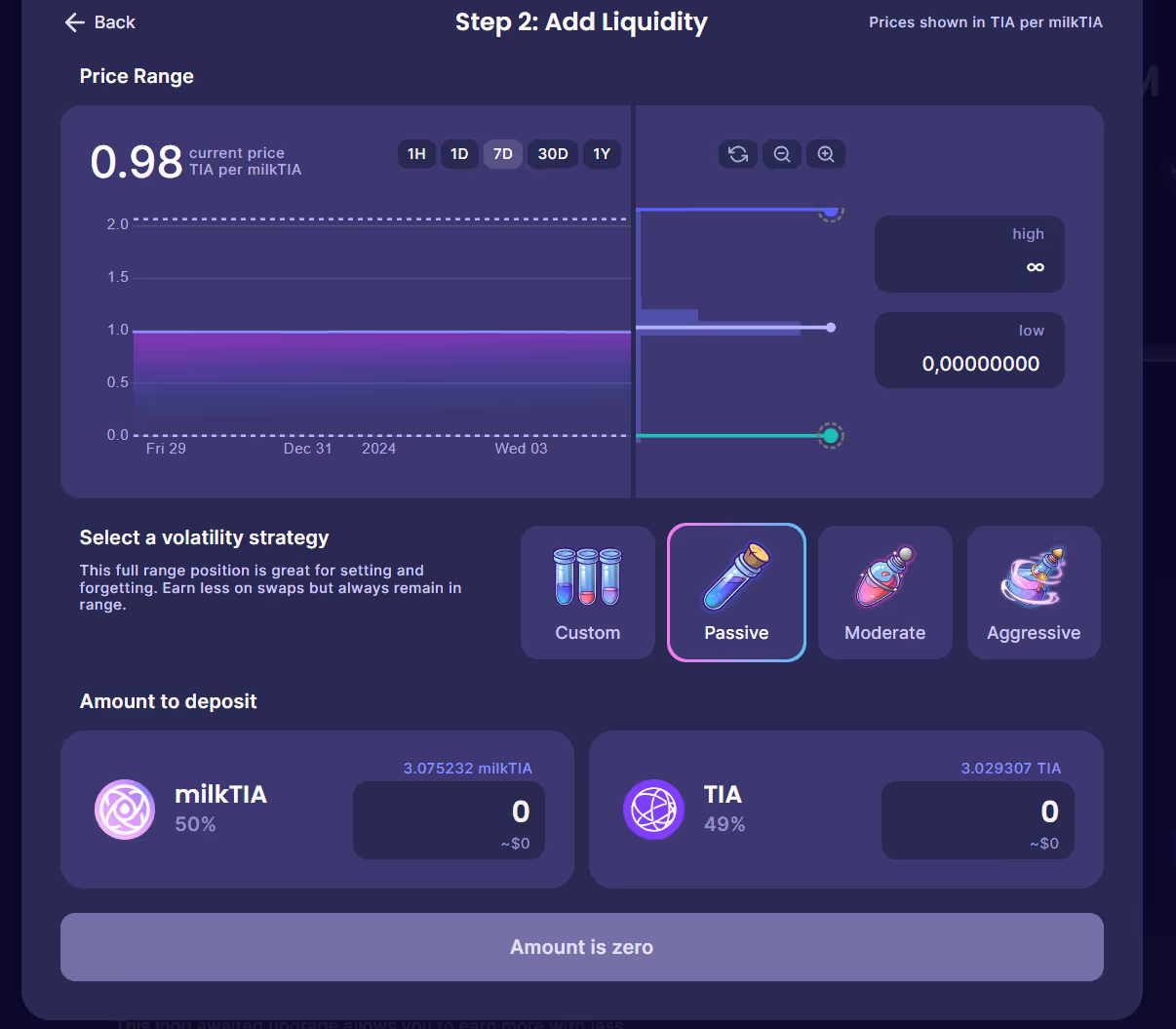Zoom out the price chart
The width and height of the screenshot is (1176, 1029).
pos(782,154)
